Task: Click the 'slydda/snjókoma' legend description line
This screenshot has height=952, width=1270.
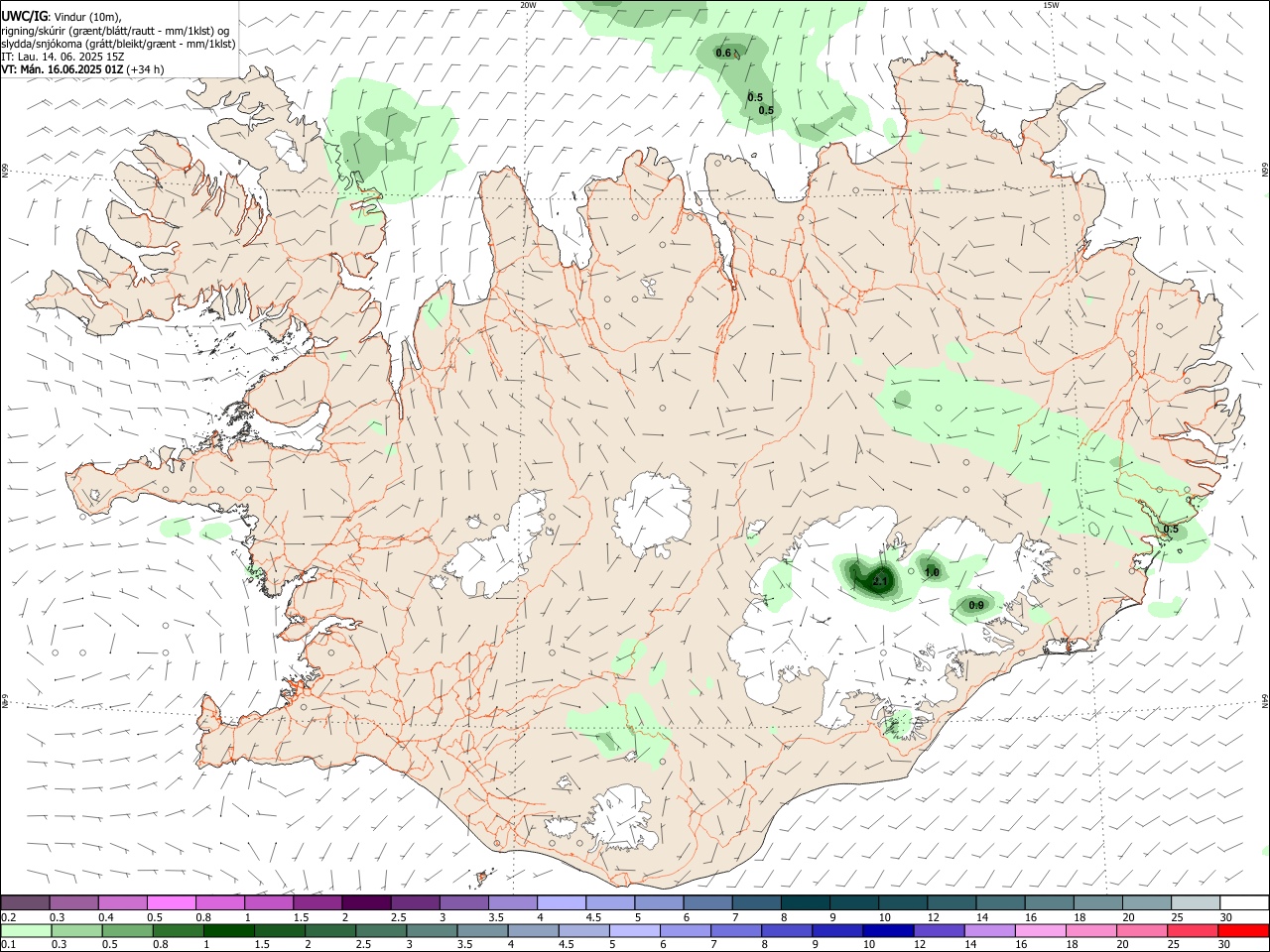Action: (119, 45)
